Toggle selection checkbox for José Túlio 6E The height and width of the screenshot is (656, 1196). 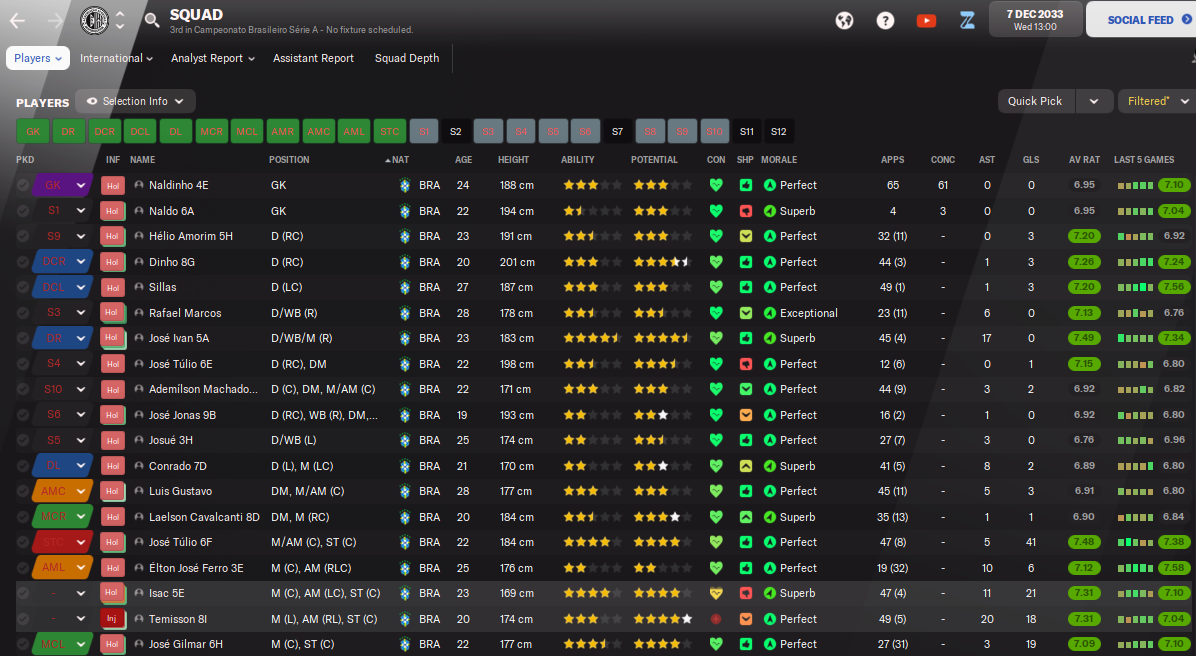coord(23,364)
